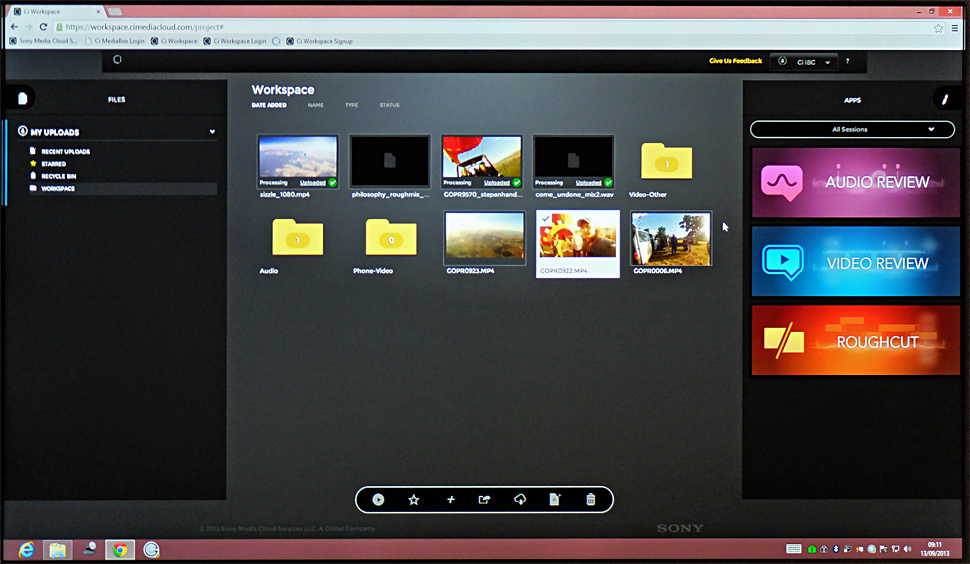
Task: Uncheck the selected GOPR0922.MP4 checkmark
Action: point(543,217)
